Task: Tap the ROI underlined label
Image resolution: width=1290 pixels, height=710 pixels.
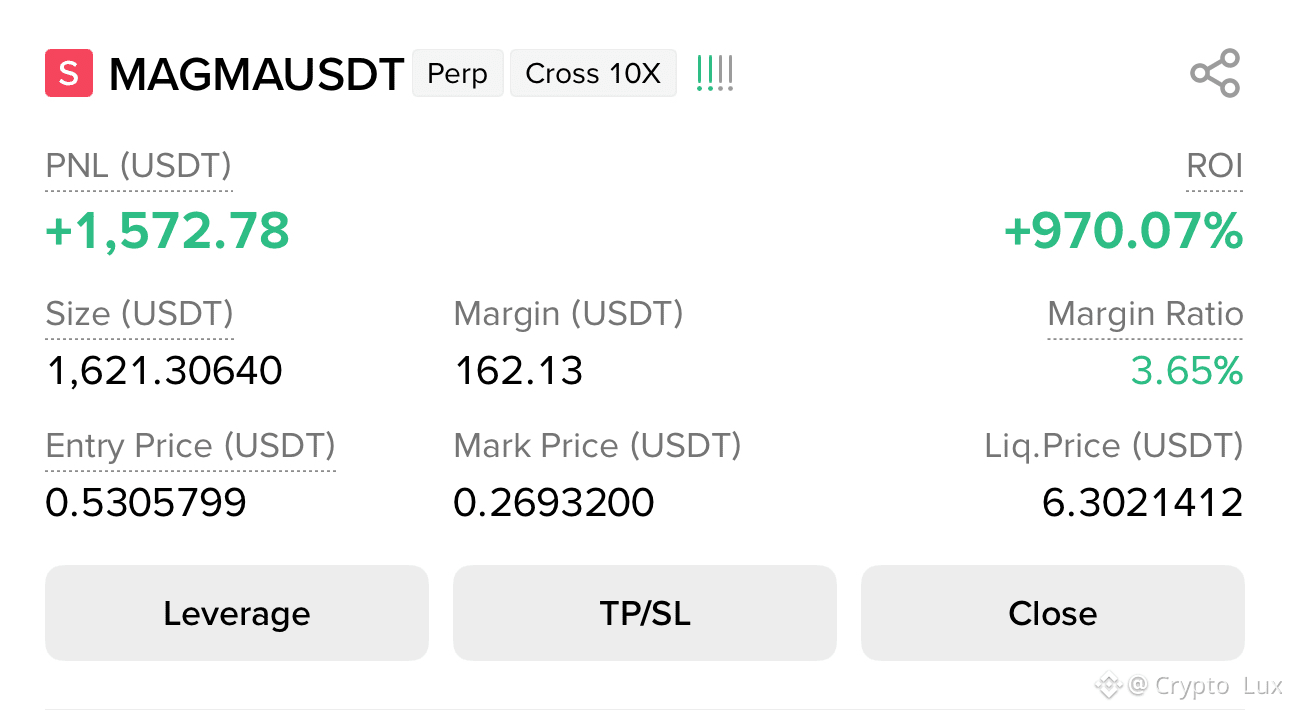Action: pyautogui.click(x=1214, y=166)
